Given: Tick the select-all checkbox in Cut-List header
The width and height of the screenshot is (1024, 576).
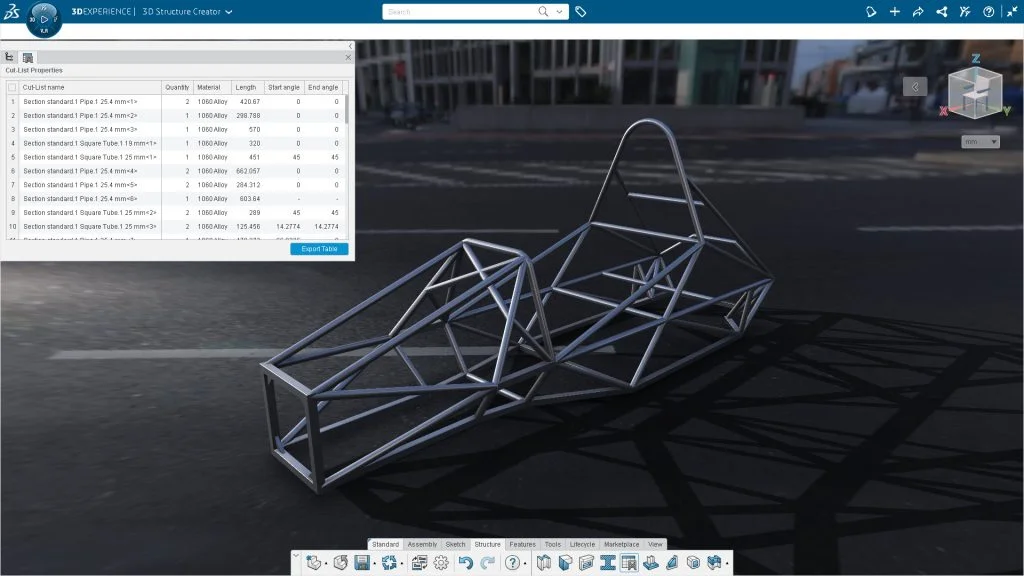Looking at the screenshot, I should (x=12, y=88).
